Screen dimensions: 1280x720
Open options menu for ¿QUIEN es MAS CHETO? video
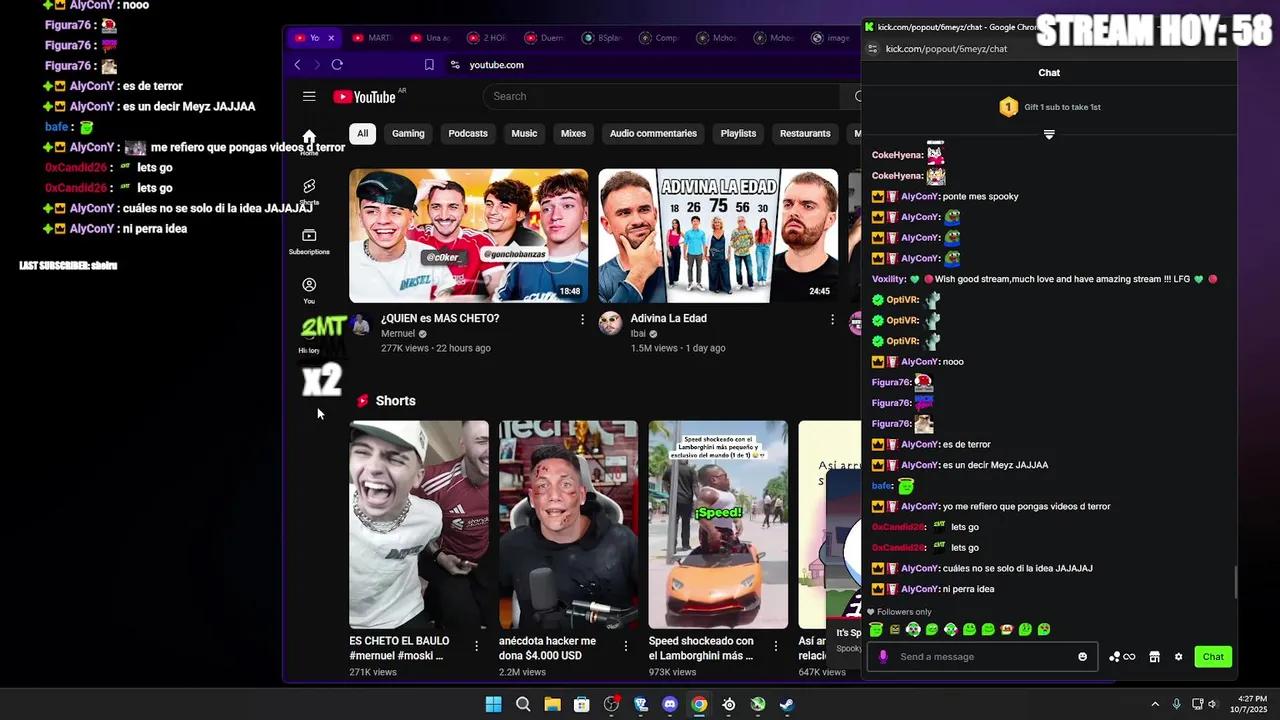coord(583,319)
